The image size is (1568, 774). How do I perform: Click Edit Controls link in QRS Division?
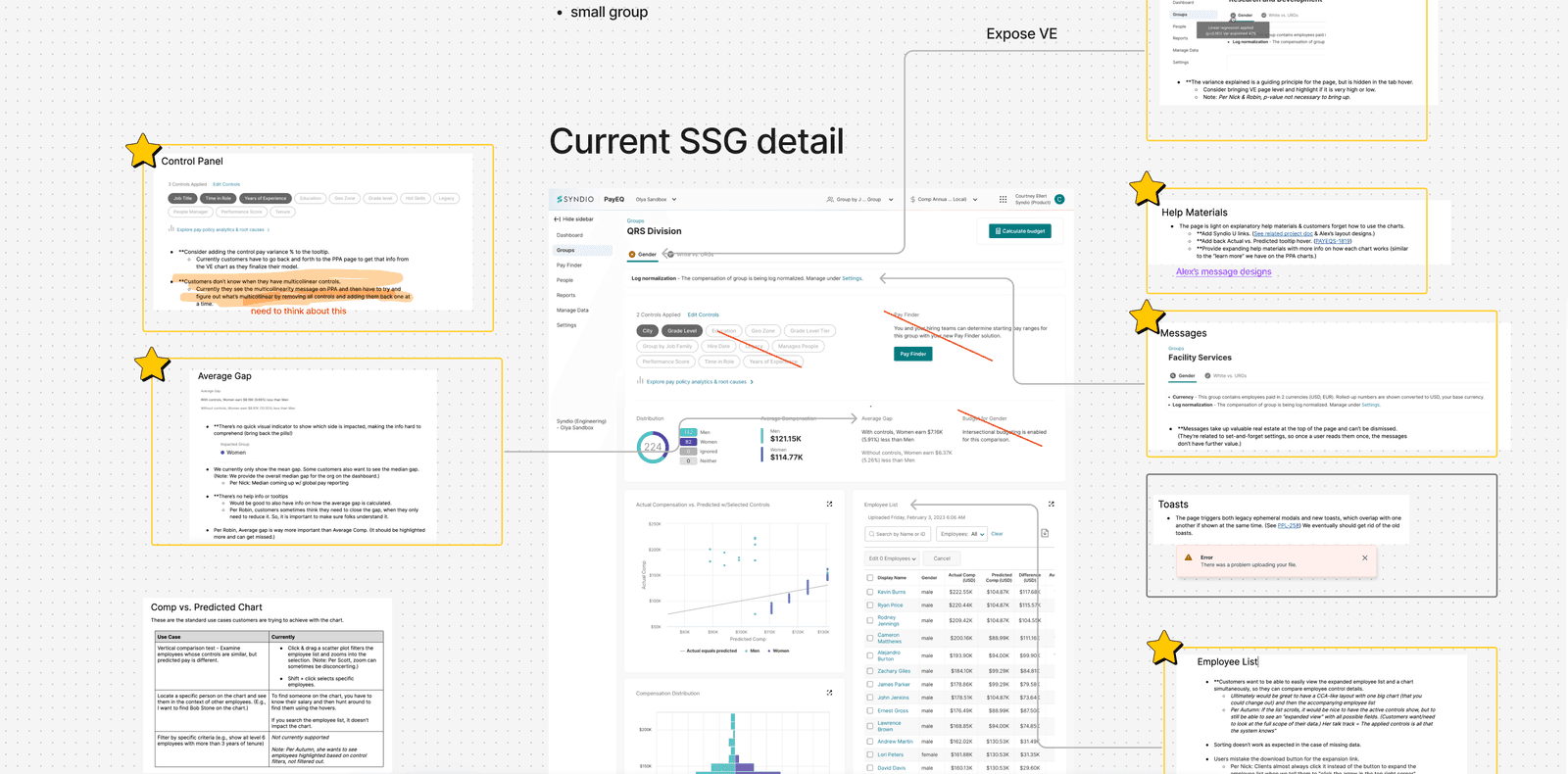703,315
